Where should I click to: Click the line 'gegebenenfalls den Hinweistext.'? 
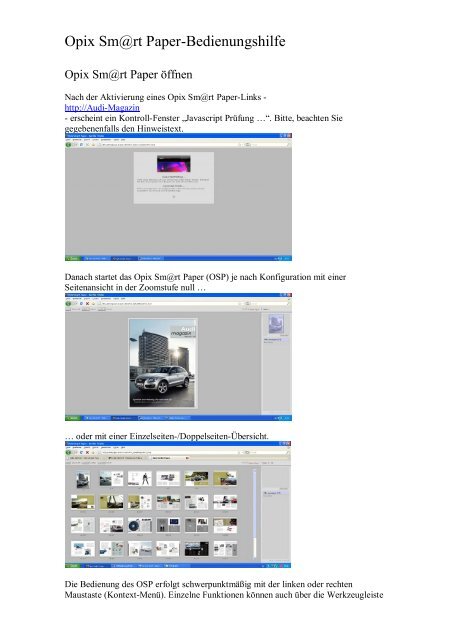coord(124,129)
